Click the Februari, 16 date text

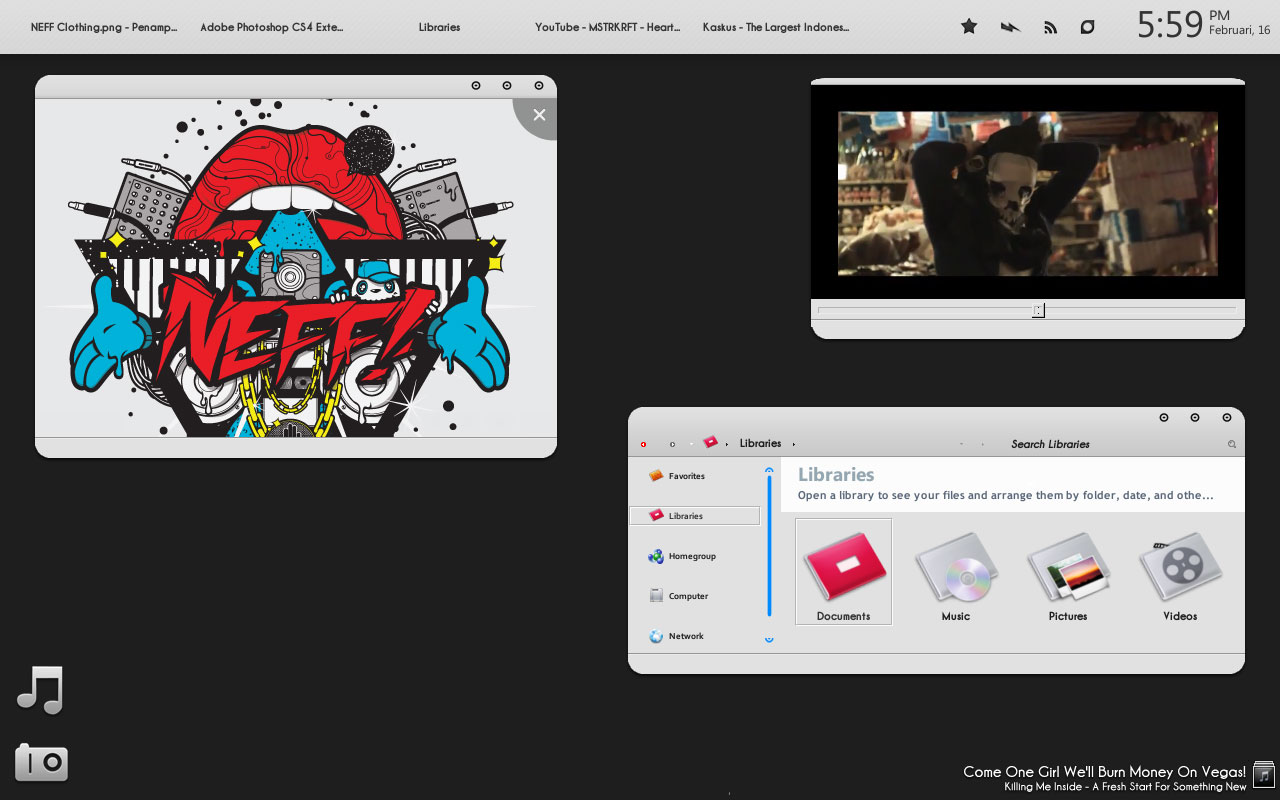(x=1239, y=30)
